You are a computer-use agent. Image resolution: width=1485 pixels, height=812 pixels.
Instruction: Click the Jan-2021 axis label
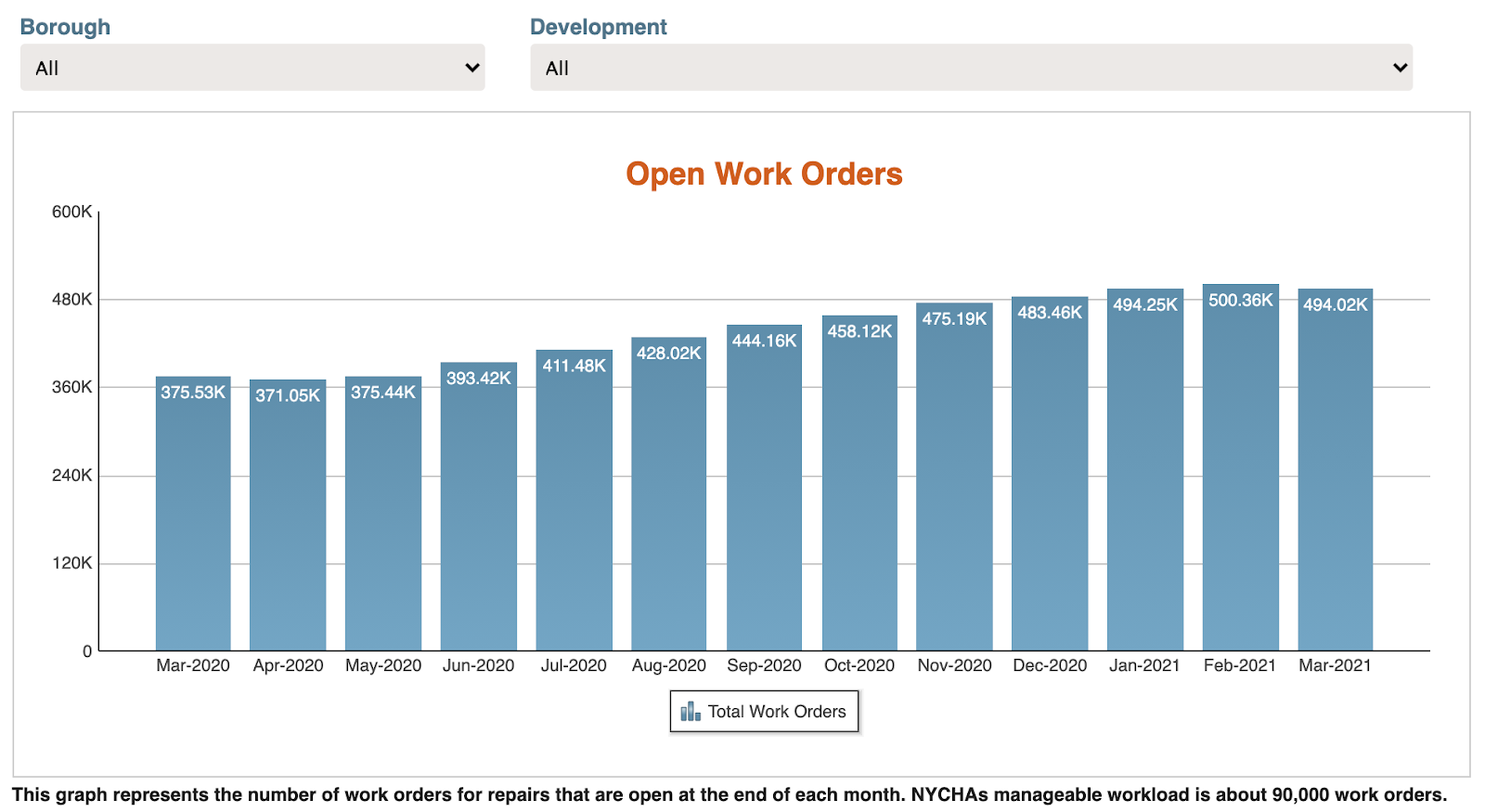click(1145, 665)
